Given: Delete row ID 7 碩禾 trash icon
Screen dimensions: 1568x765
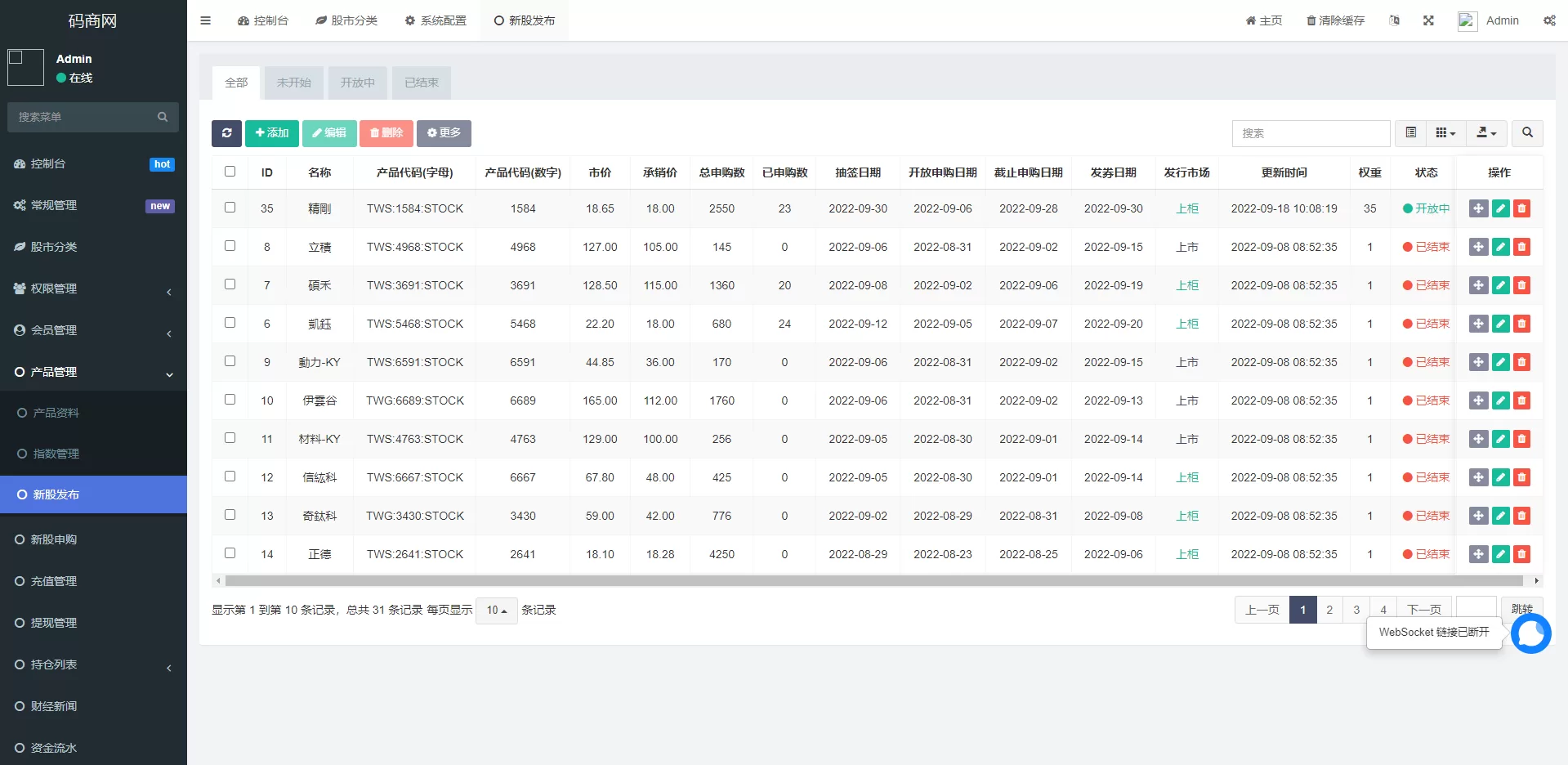Looking at the screenshot, I should [x=1521, y=285].
